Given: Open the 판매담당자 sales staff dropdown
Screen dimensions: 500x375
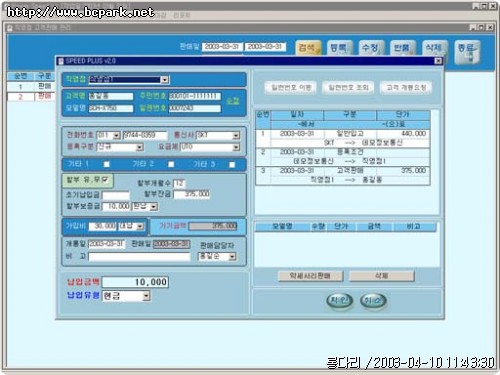Looking at the screenshot, I should click(x=232, y=256).
